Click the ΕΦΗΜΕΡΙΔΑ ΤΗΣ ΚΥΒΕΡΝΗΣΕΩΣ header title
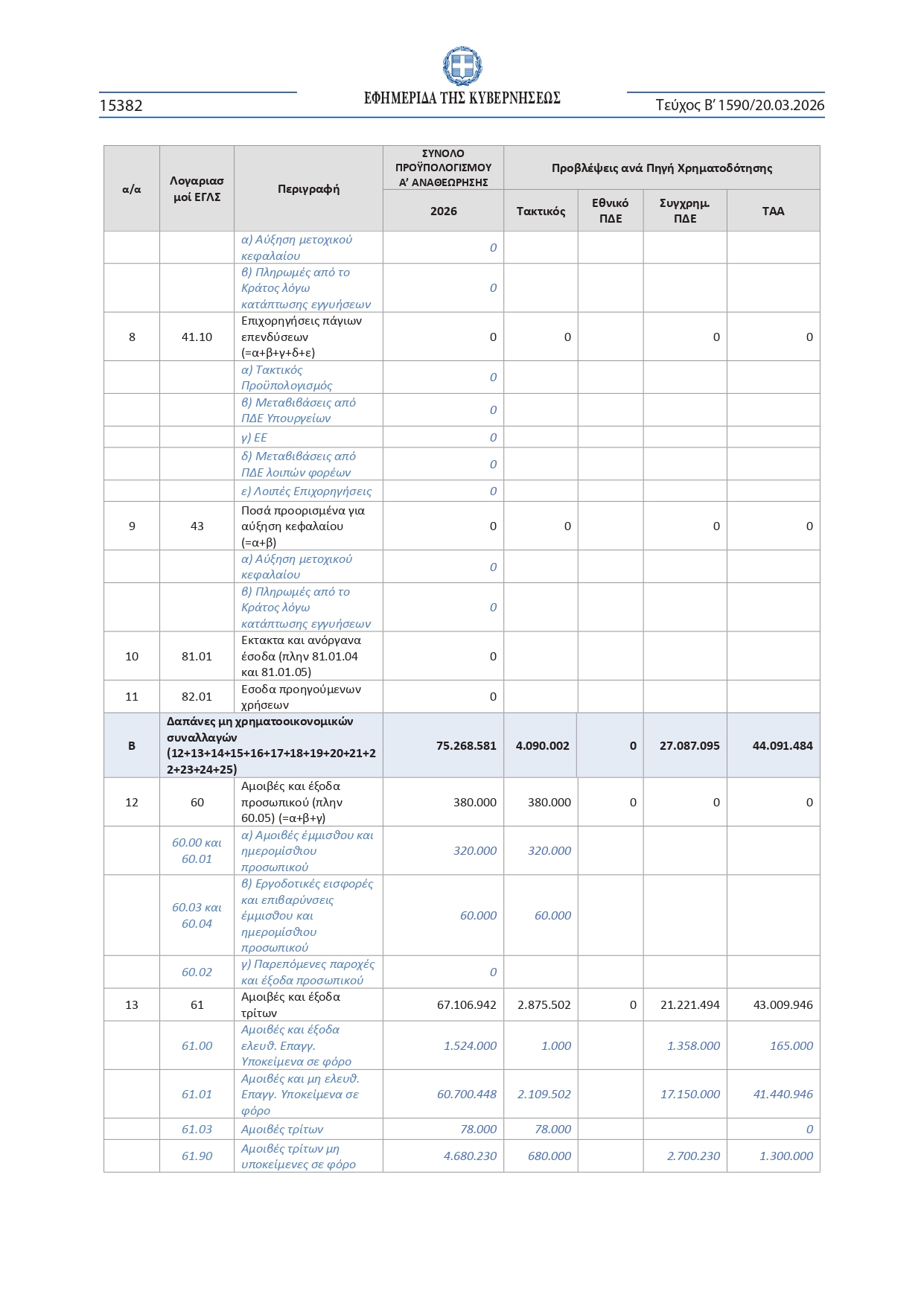 [x=462, y=98]
